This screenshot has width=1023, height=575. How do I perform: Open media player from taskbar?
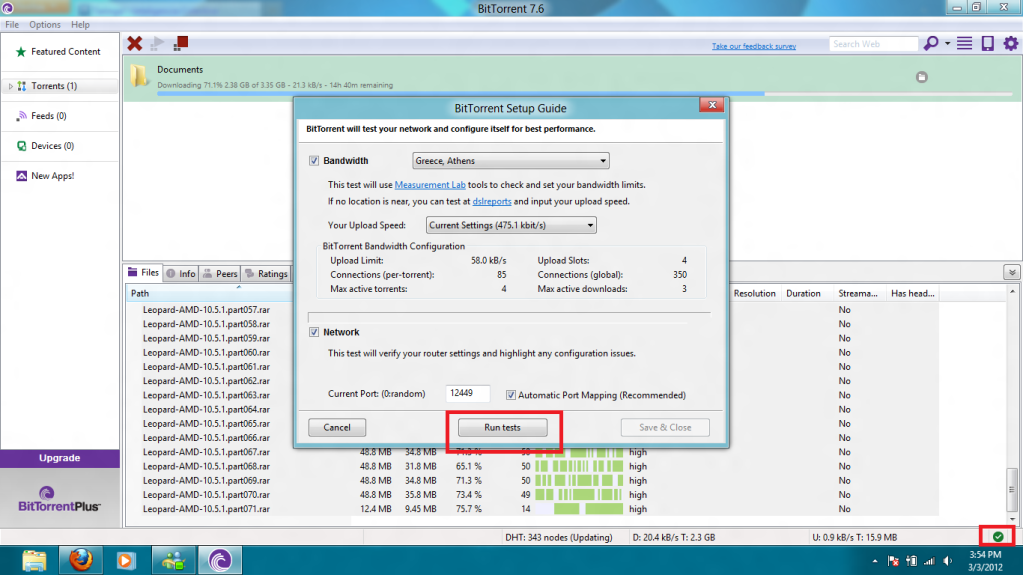point(125,560)
